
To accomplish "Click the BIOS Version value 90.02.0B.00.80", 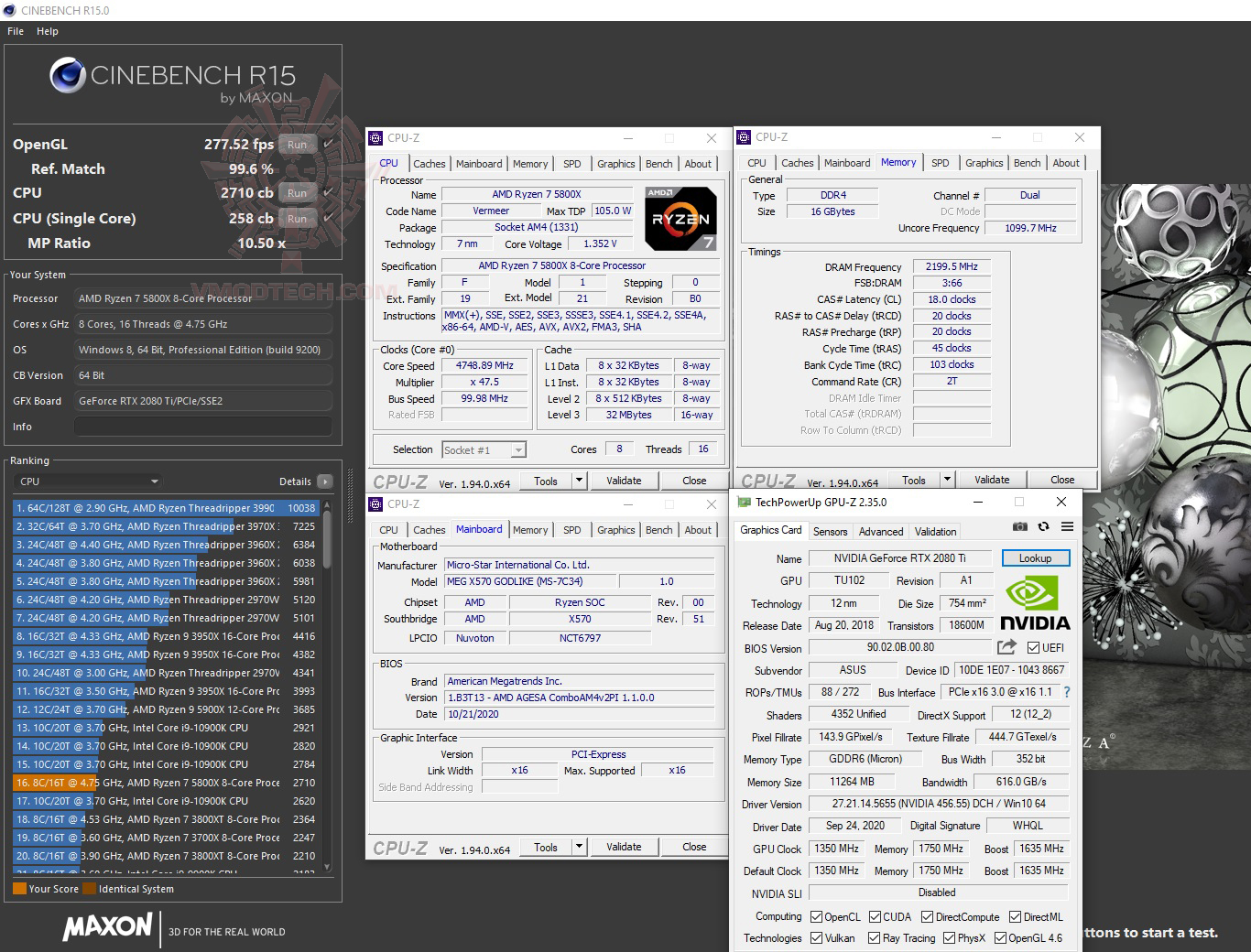I will (900, 647).
